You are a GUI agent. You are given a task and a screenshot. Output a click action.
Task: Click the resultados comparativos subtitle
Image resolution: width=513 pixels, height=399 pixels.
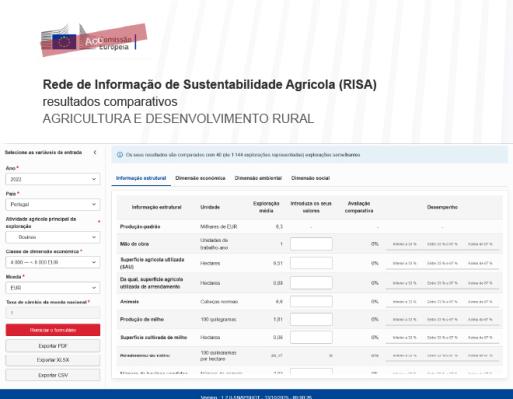[x=110, y=102]
